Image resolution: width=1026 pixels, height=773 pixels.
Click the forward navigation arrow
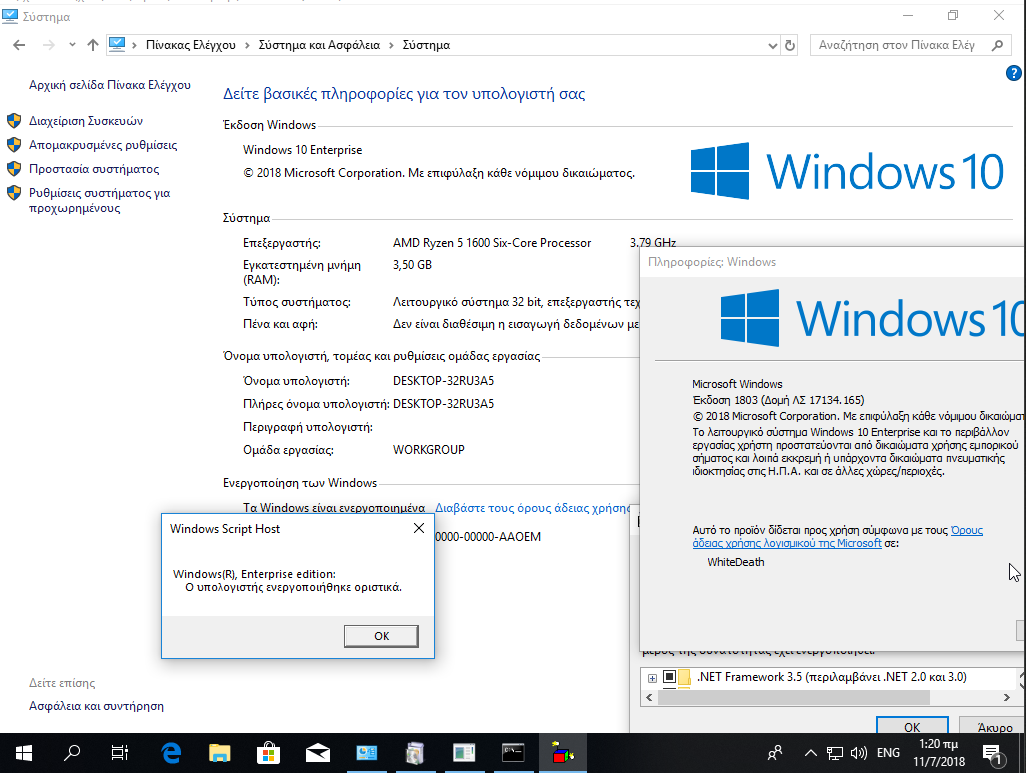click(x=48, y=45)
